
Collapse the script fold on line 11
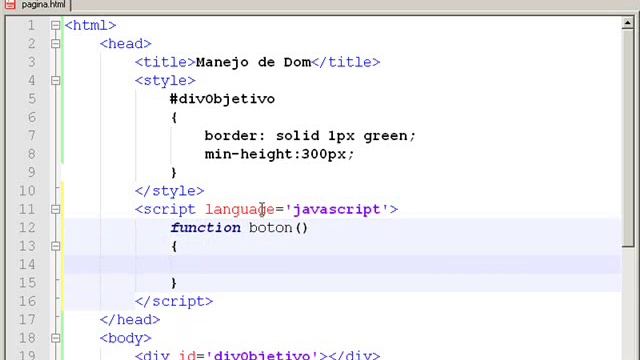(56, 209)
